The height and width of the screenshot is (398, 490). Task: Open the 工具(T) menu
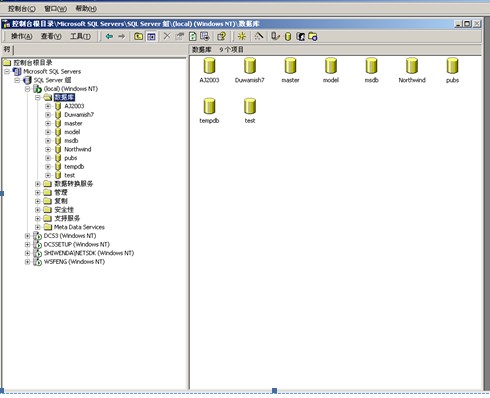pos(80,36)
